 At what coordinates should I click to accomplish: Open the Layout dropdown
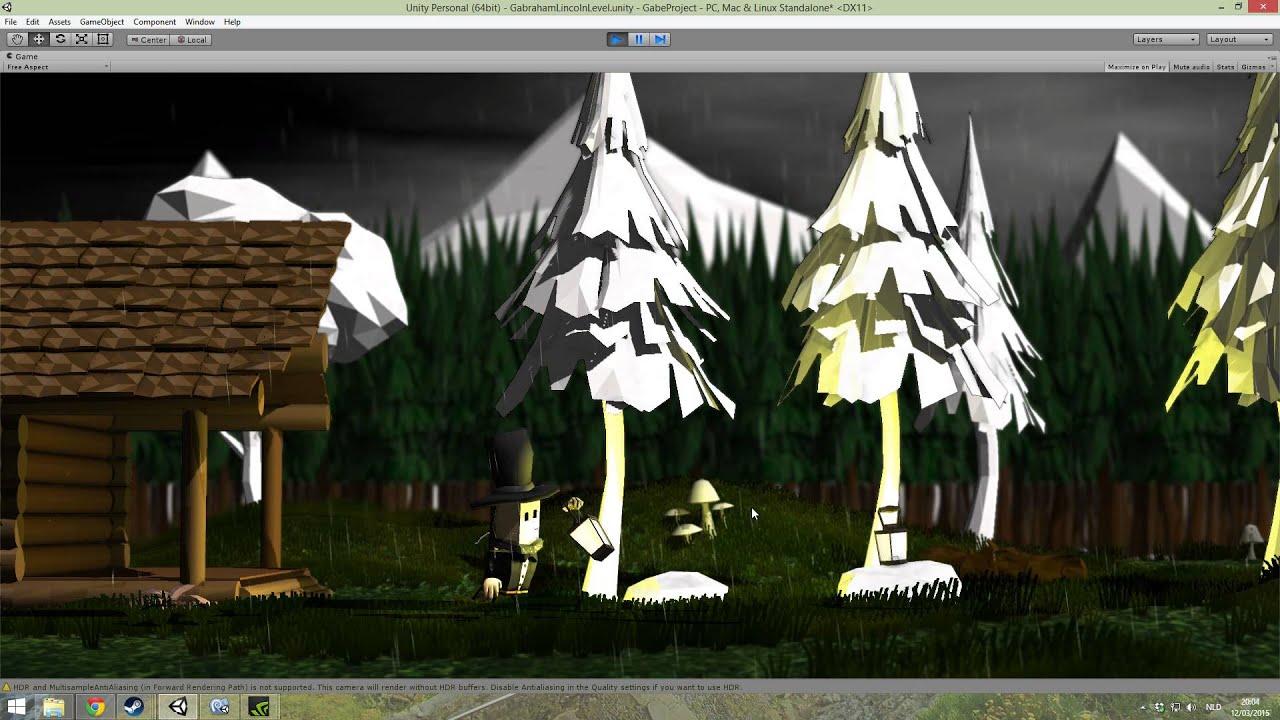click(1239, 39)
